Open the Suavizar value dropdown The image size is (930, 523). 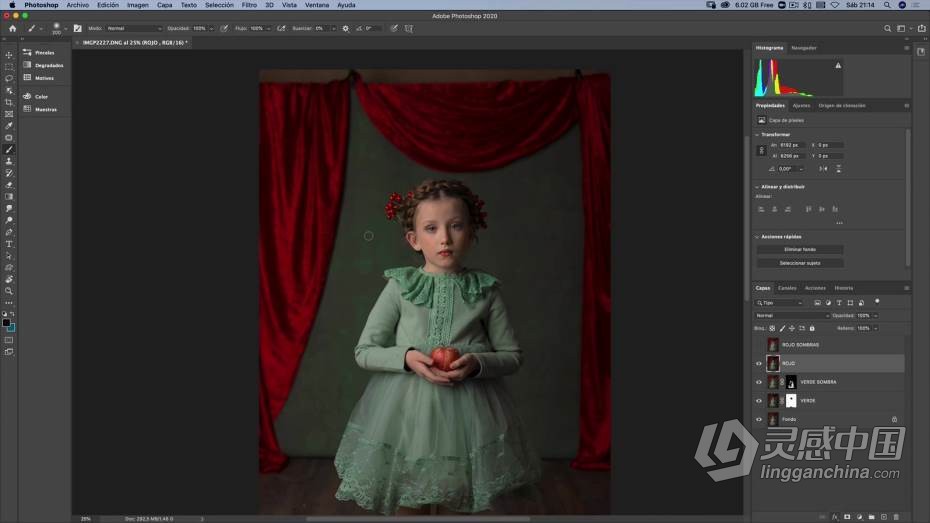coord(333,28)
